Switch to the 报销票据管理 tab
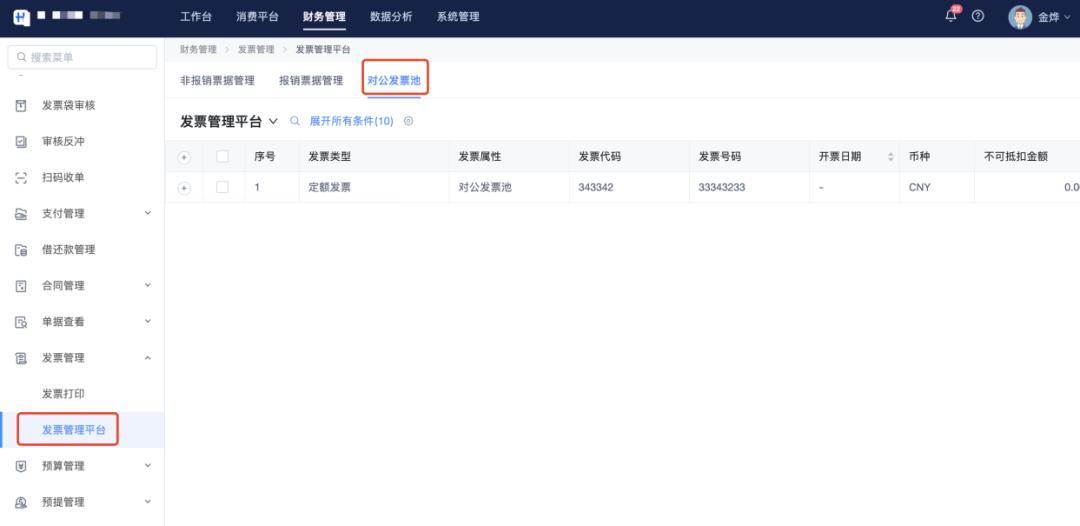 pyautogui.click(x=311, y=81)
